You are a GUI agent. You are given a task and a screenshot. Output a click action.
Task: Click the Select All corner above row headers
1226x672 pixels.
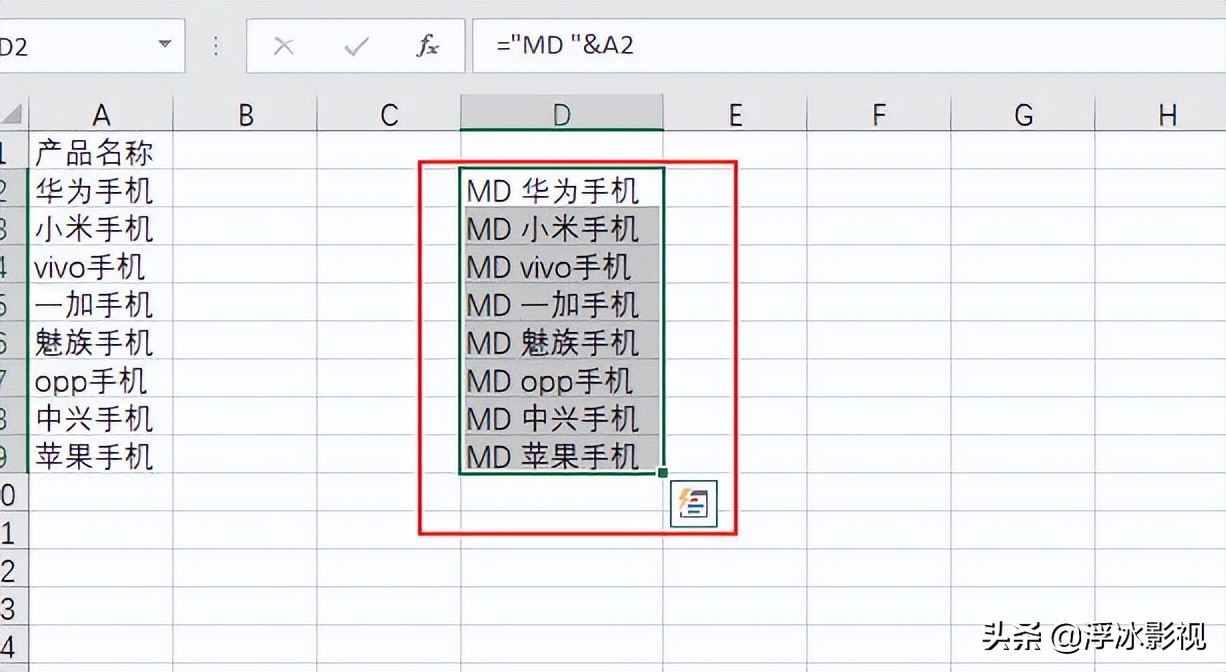point(8,113)
